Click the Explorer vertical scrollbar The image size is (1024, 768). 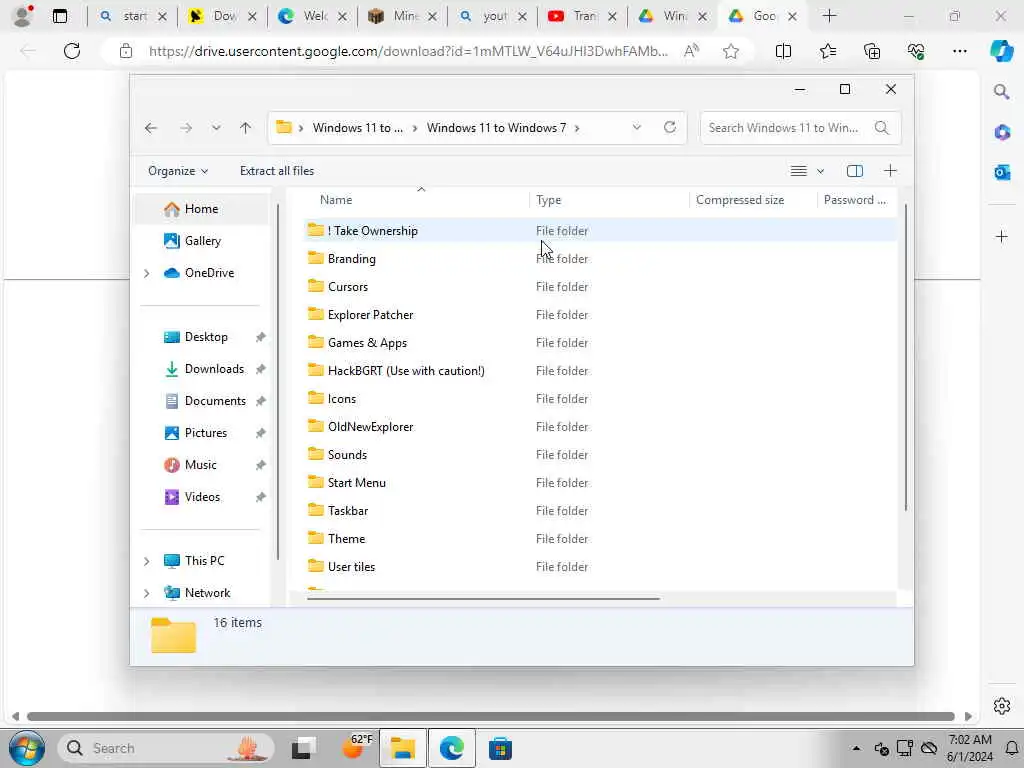(x=905, y=358)
